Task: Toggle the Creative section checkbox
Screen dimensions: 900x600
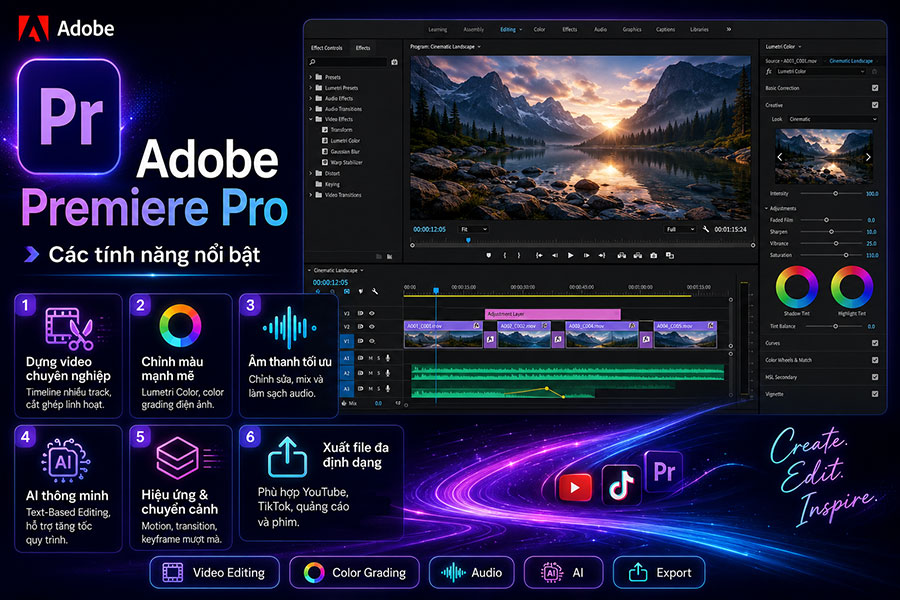Action: [875, 105]
